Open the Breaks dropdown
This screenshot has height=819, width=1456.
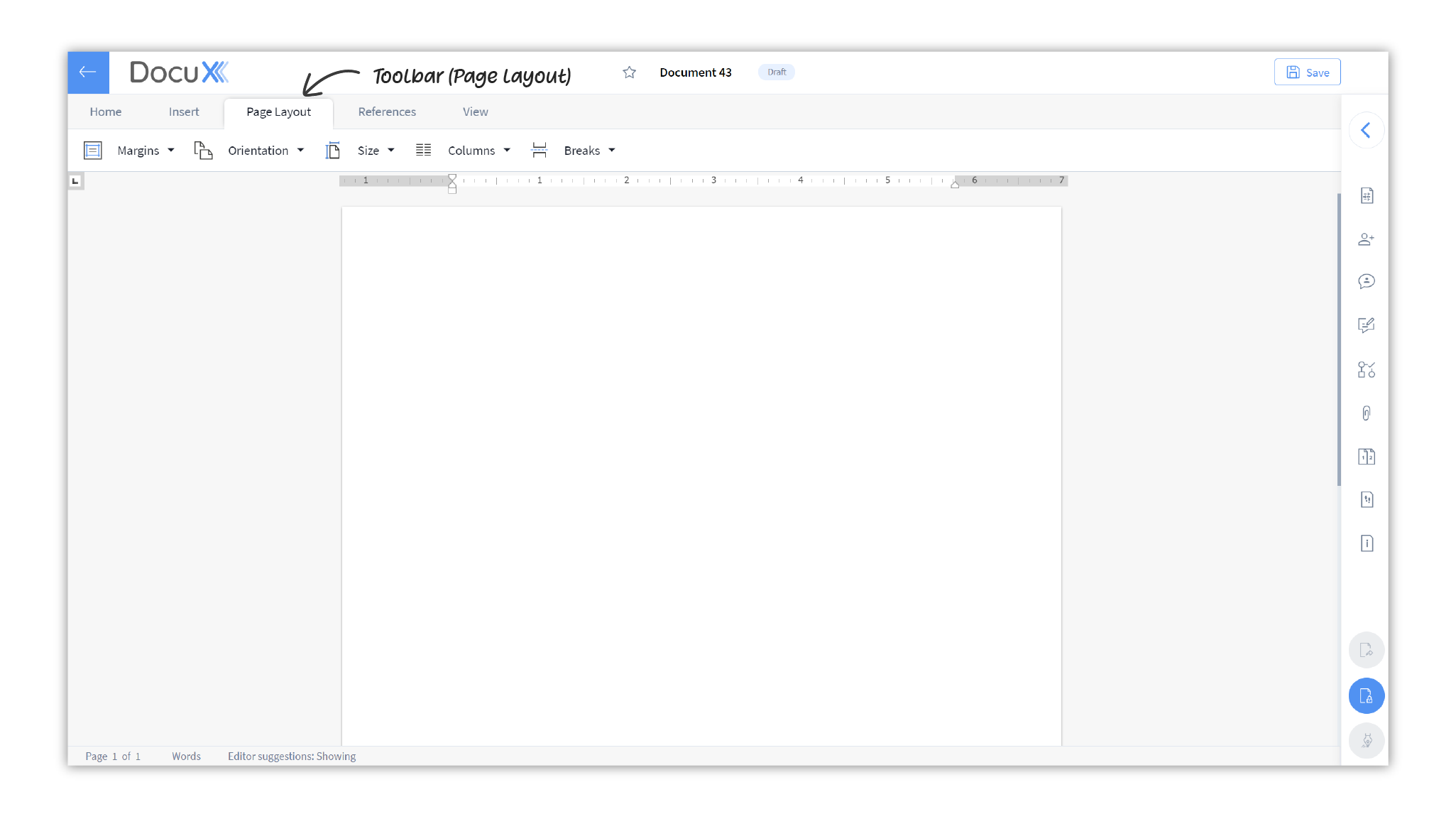[573, 151]
